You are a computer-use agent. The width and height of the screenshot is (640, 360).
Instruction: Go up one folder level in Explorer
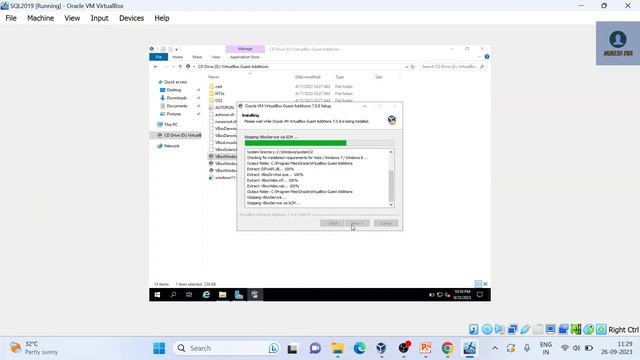click(180, 67)
